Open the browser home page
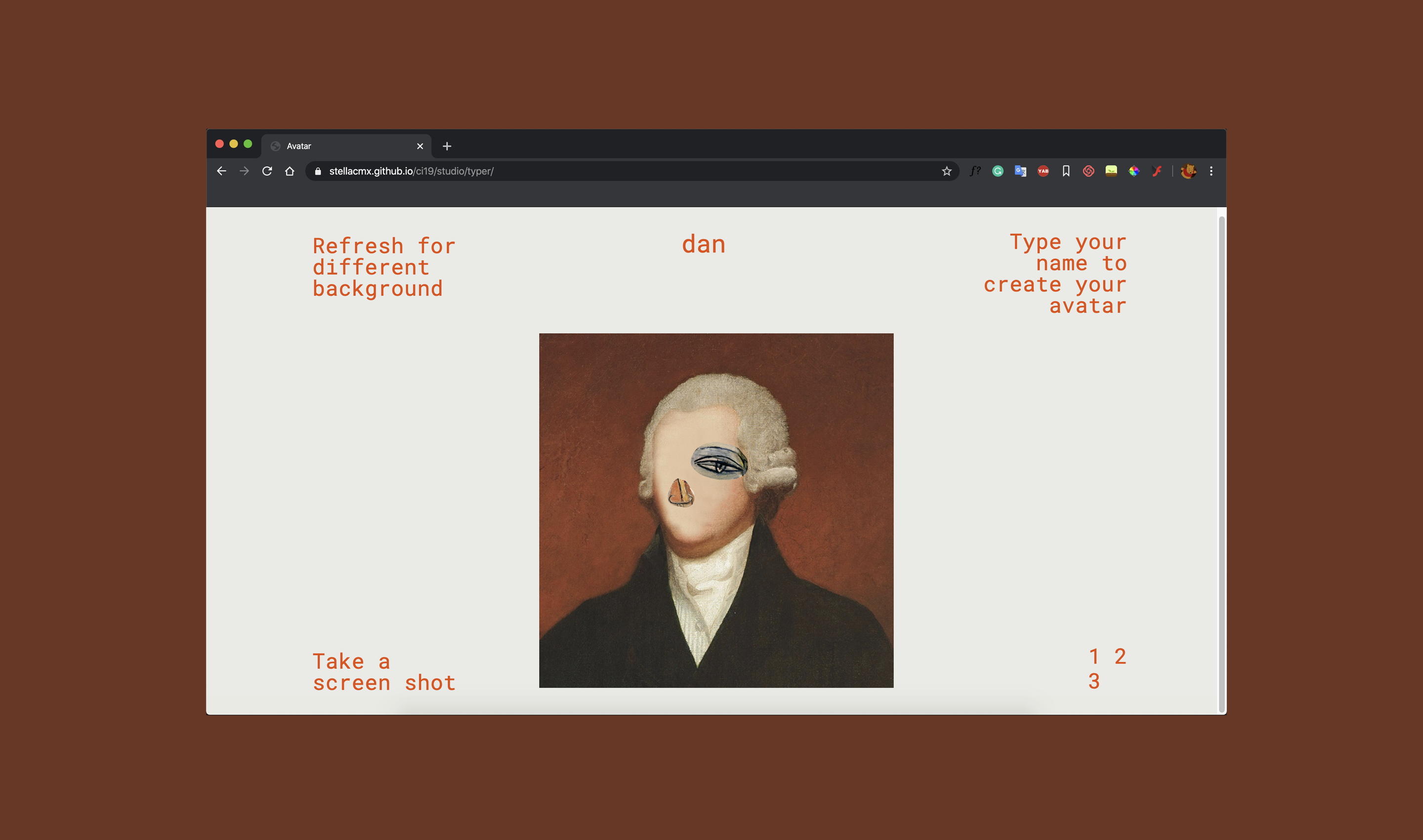The image size is (1423, 840). click(290, 171)
